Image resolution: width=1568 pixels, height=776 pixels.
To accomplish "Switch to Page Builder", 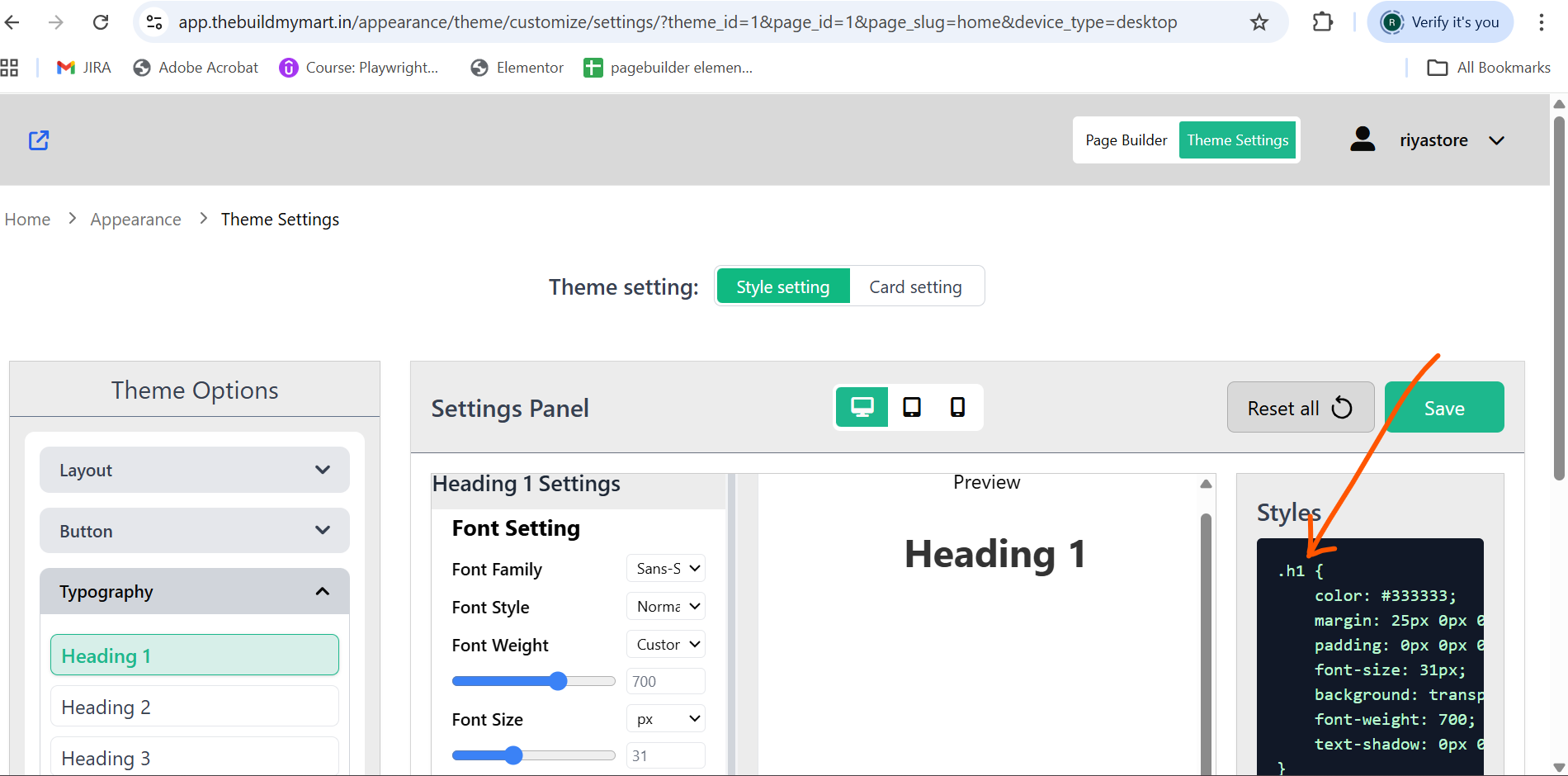I will (x=1126, y=140).
